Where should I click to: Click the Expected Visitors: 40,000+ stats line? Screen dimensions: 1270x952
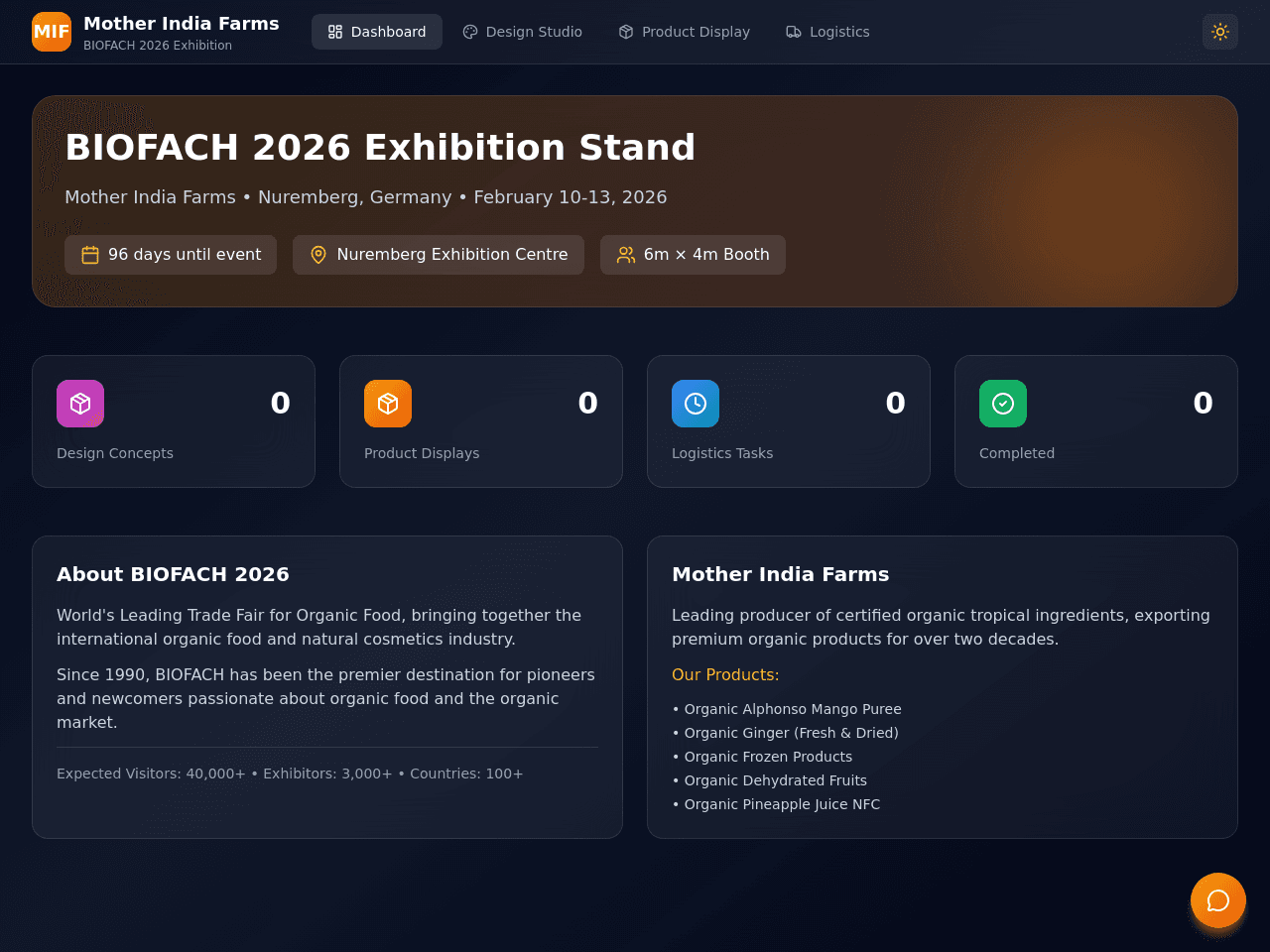point(290,773)
